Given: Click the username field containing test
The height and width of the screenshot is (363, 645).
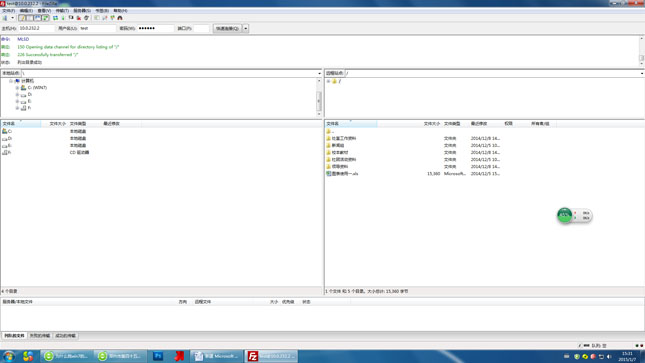Looking at the screenshot, I should tap(97, 28).
